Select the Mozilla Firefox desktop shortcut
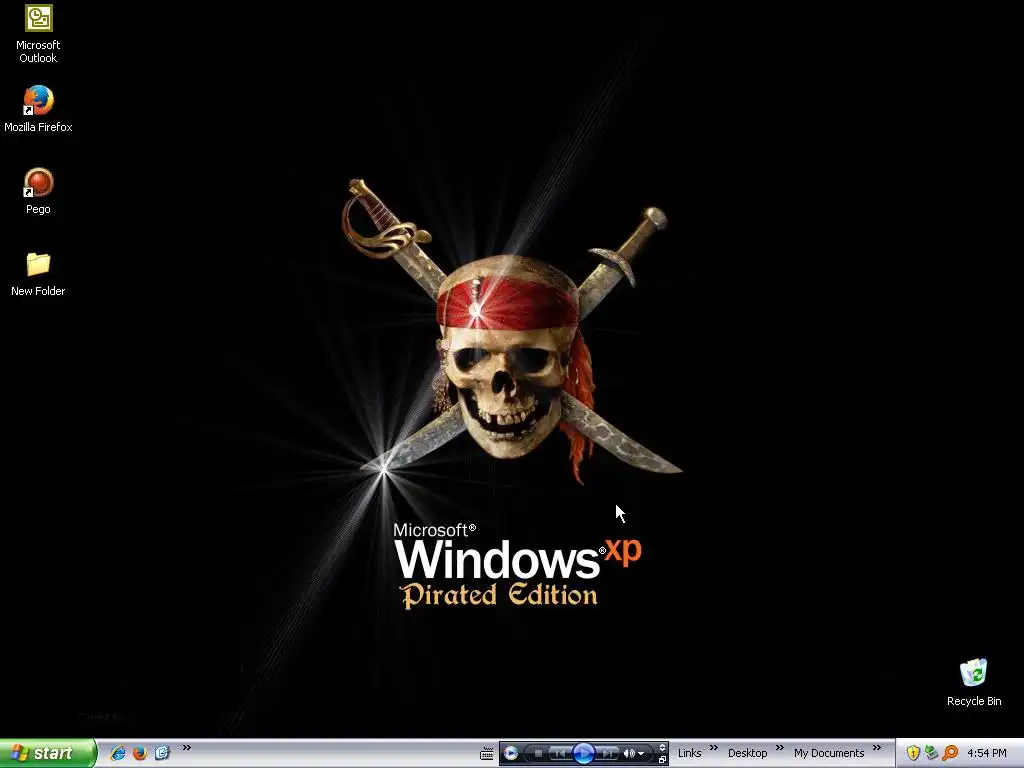The height and width of the screenshot is (768, 1024). click(38, 109)
